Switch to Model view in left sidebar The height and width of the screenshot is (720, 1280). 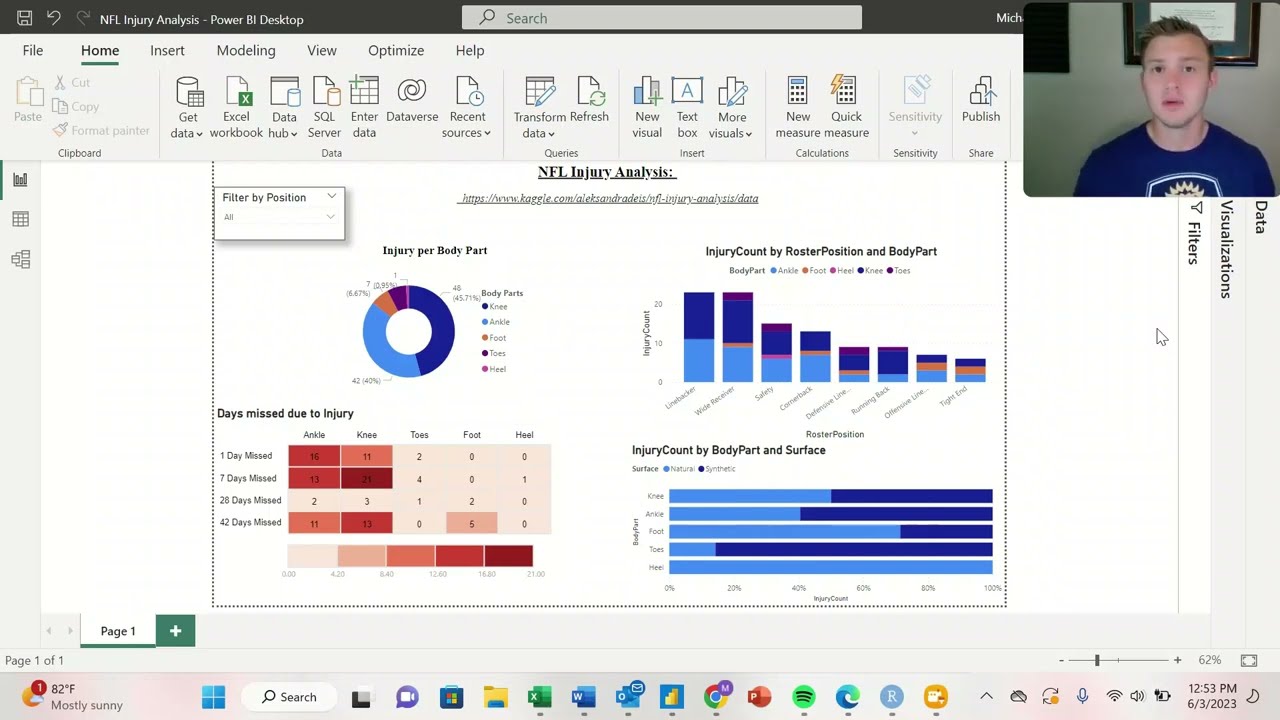[20, 260]
